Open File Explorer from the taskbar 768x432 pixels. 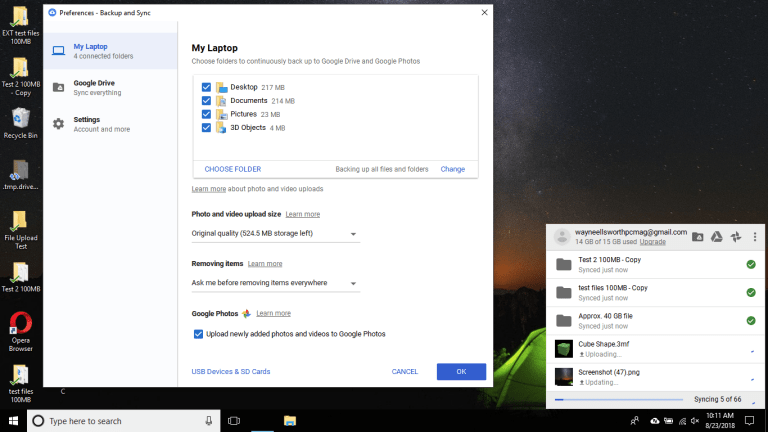pos(290,421)
